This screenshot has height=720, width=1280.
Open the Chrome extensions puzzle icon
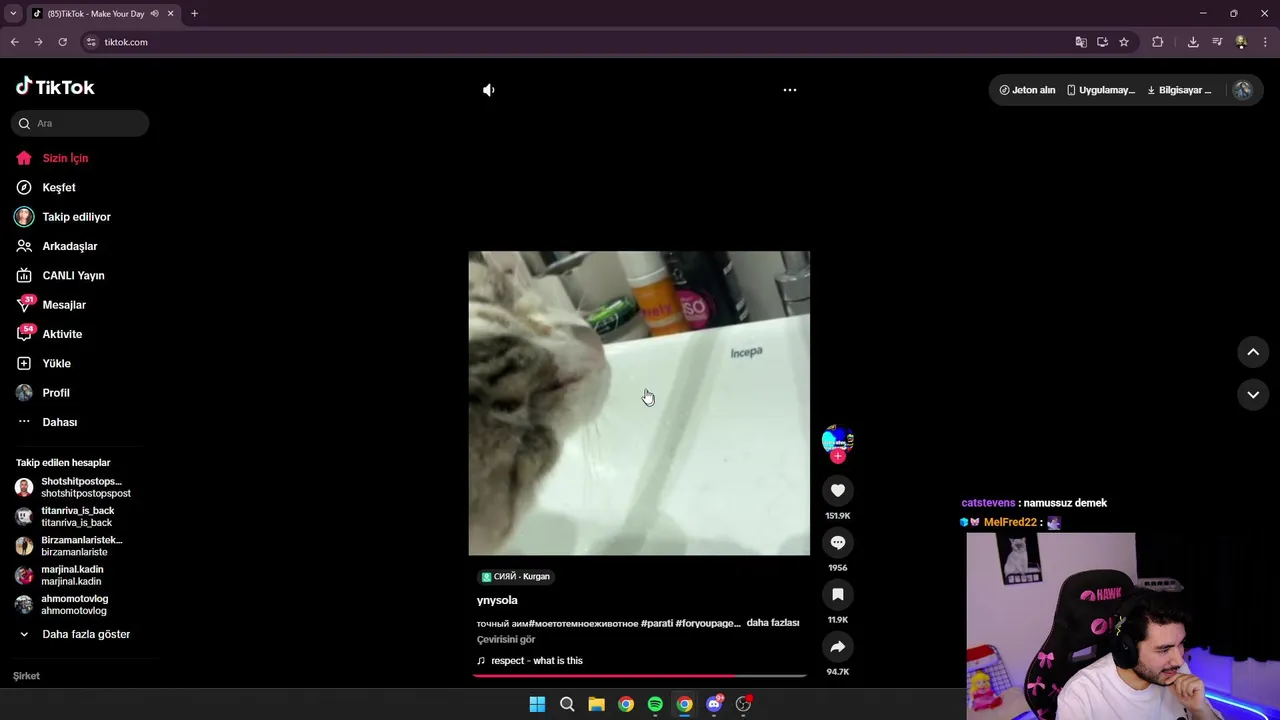coord(1158,42)
